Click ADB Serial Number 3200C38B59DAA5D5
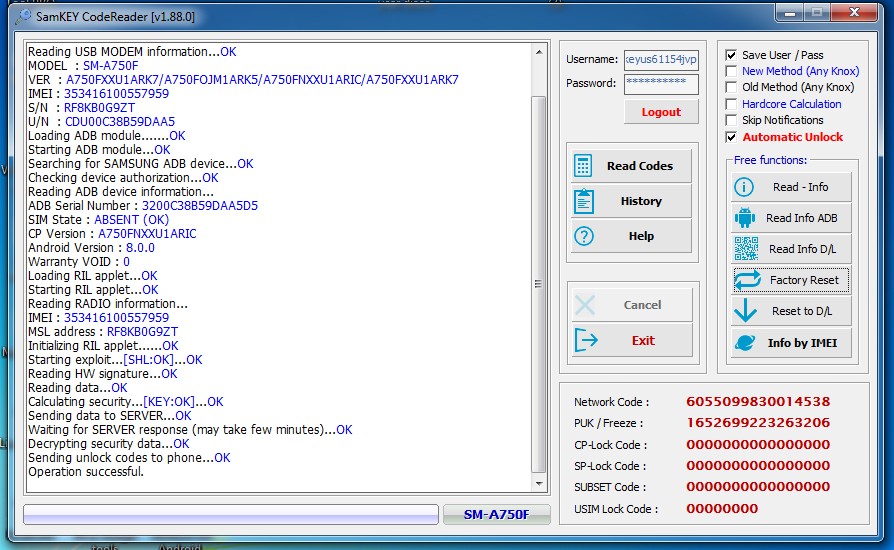This screenshot has width=894, height=550. [200, 205]
